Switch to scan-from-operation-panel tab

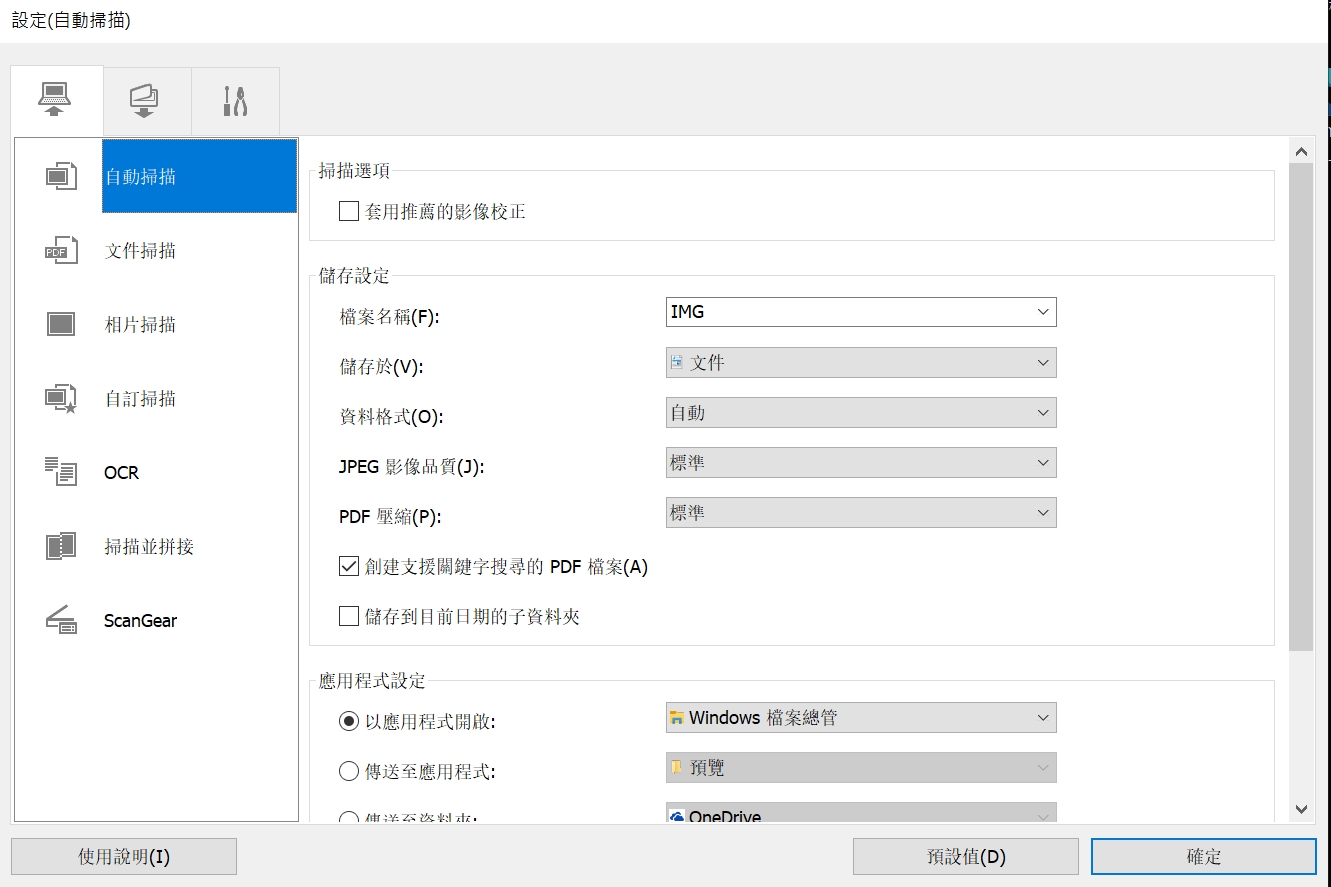click(146, 101)
